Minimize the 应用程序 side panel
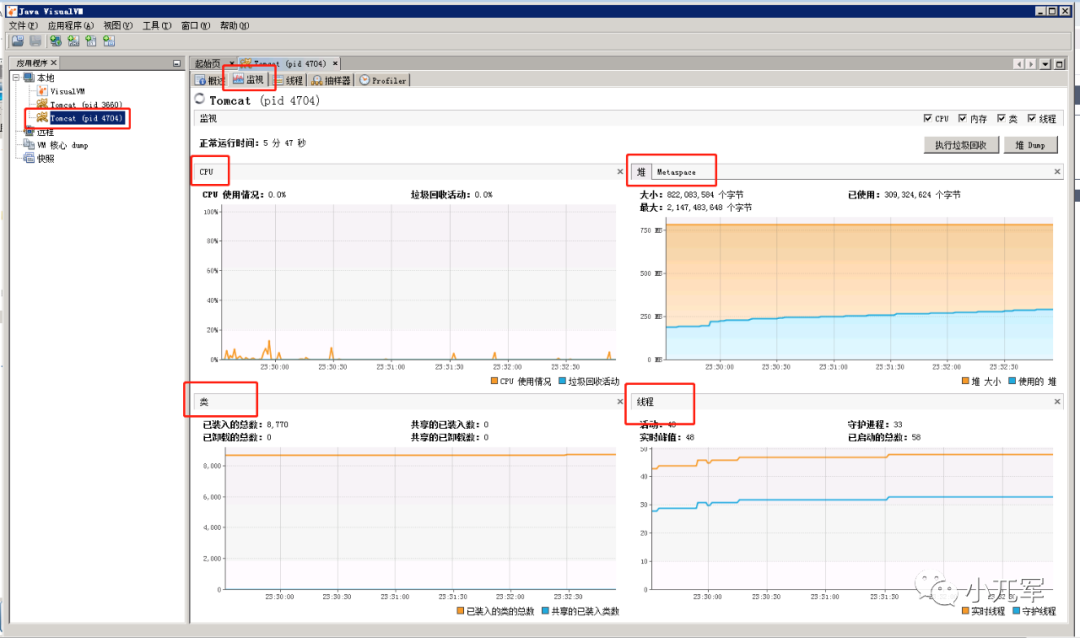Image resolution: width=1080 pixels, height=638 pixels. [177, 63]
